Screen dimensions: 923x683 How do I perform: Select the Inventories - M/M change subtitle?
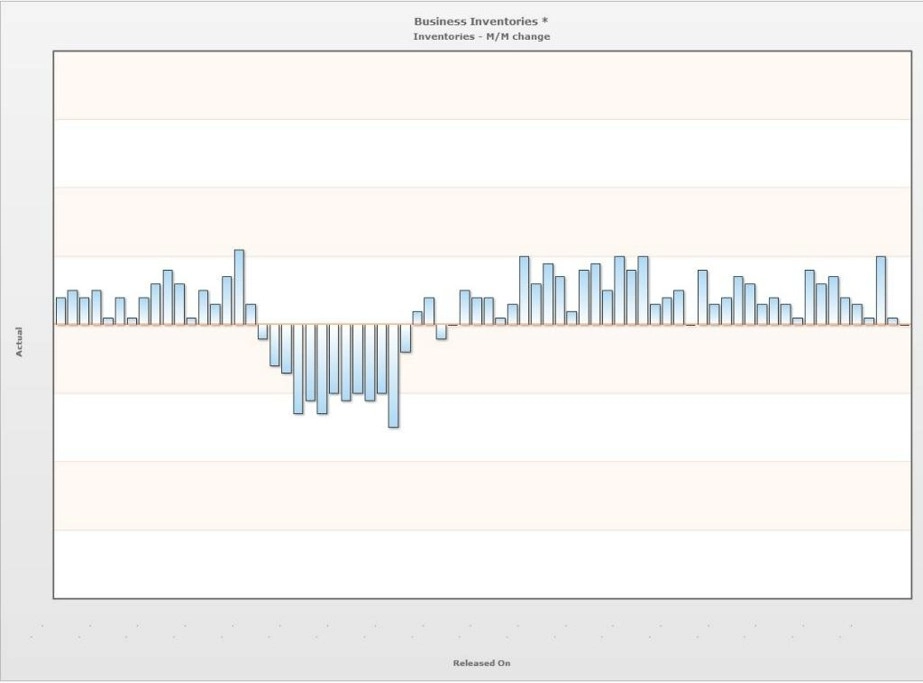tap(482, 37)
